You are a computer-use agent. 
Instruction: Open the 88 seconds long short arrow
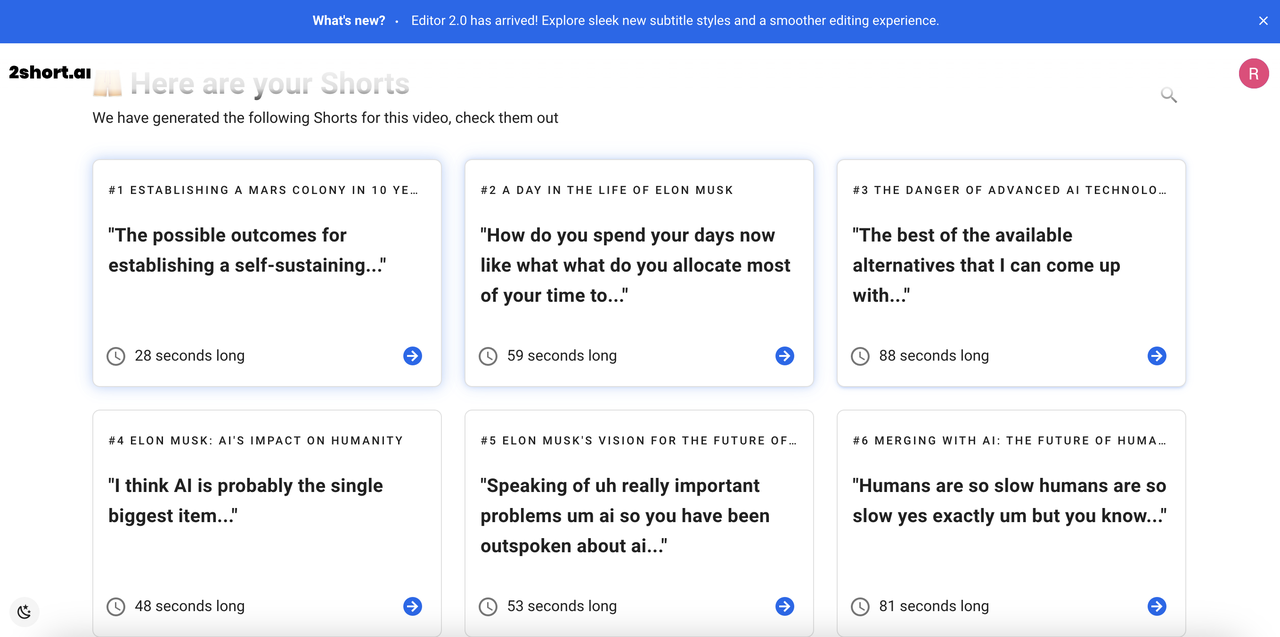pyautogui.click(x=1157, y=356)
